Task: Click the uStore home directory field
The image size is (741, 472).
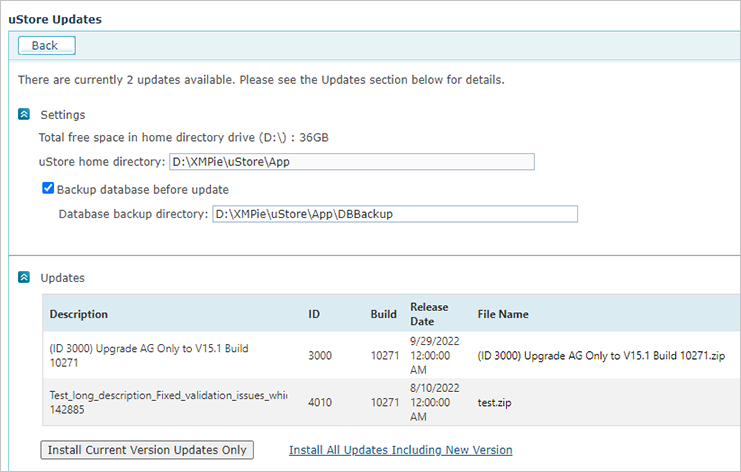Action: 352,162
